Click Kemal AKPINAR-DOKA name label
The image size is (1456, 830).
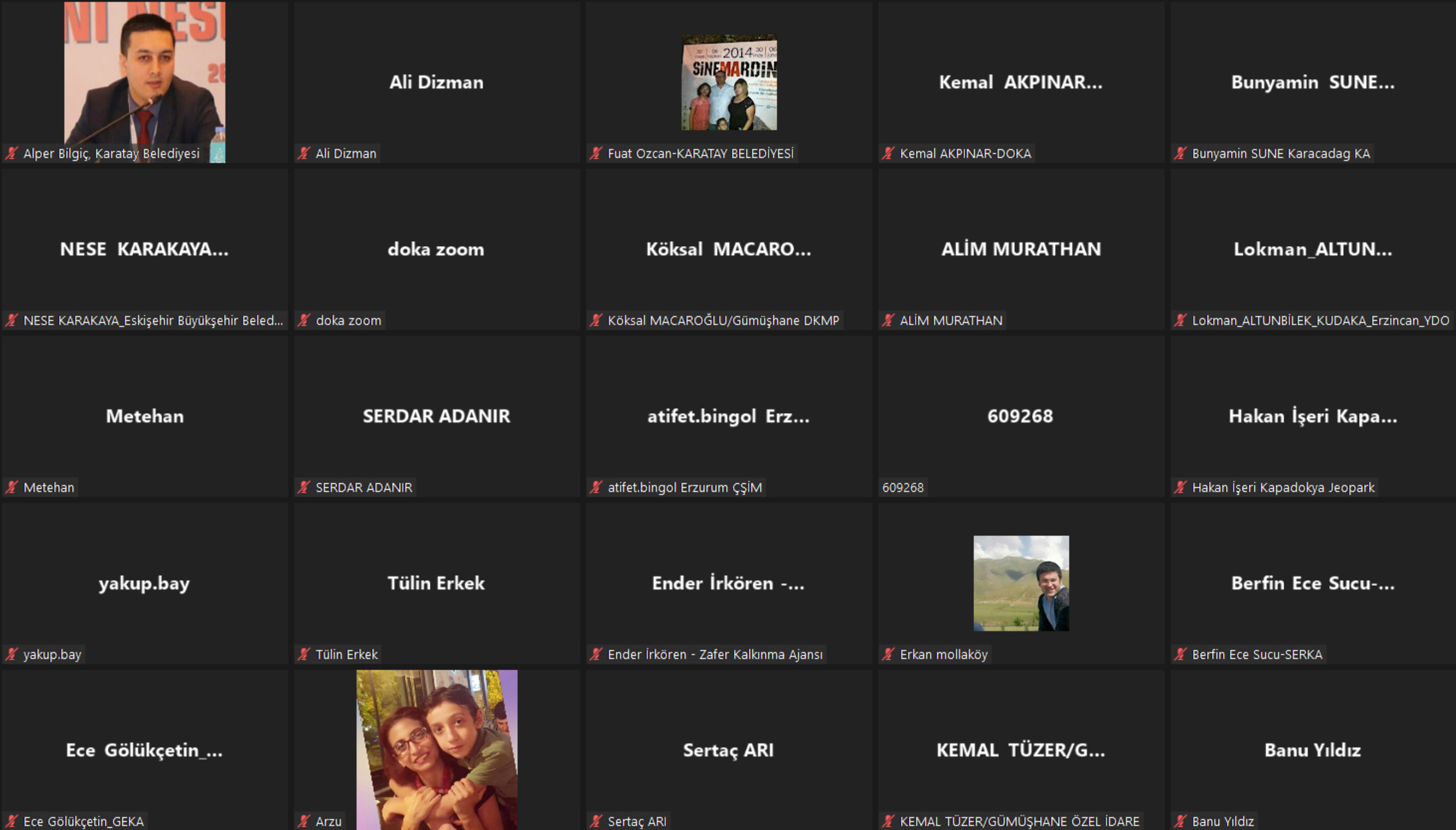coord(965,153)
